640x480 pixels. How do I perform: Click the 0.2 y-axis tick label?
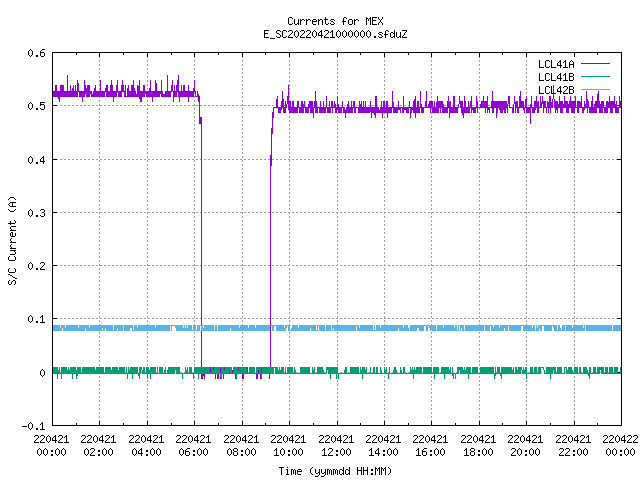click(36, 266)
